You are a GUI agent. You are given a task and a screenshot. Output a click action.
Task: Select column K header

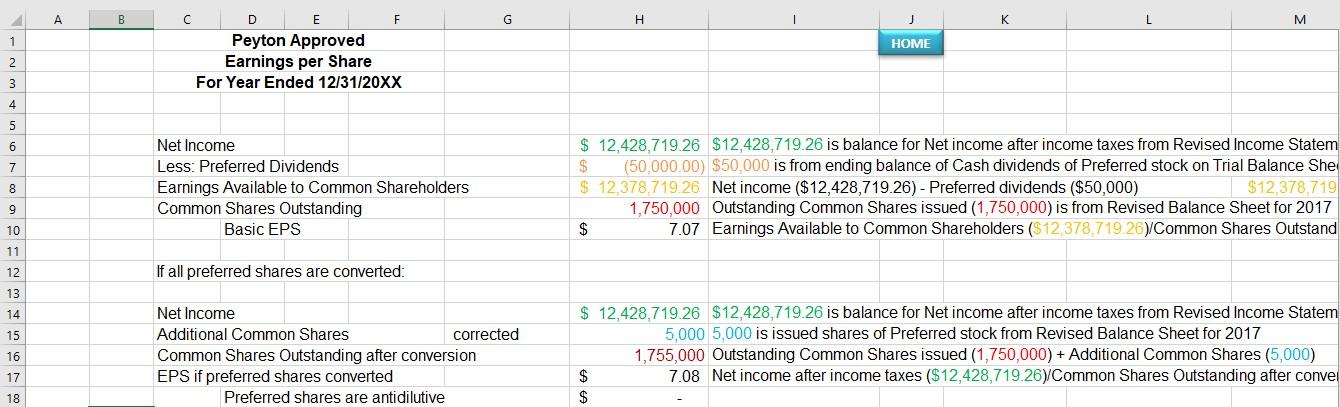coord(1004,20)
